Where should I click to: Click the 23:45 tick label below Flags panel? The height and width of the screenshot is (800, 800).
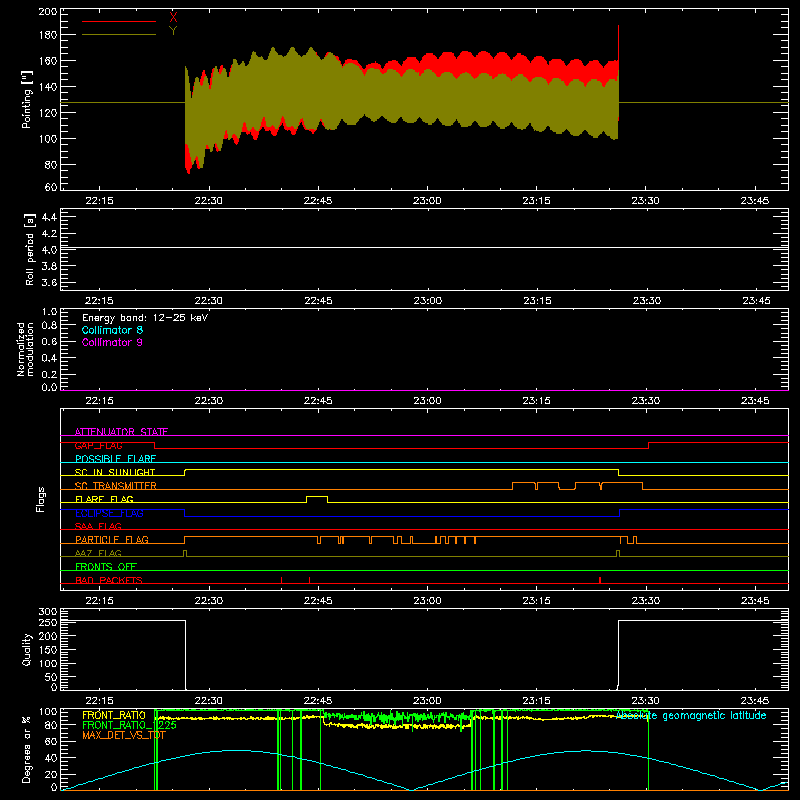(x=755, y=601)
